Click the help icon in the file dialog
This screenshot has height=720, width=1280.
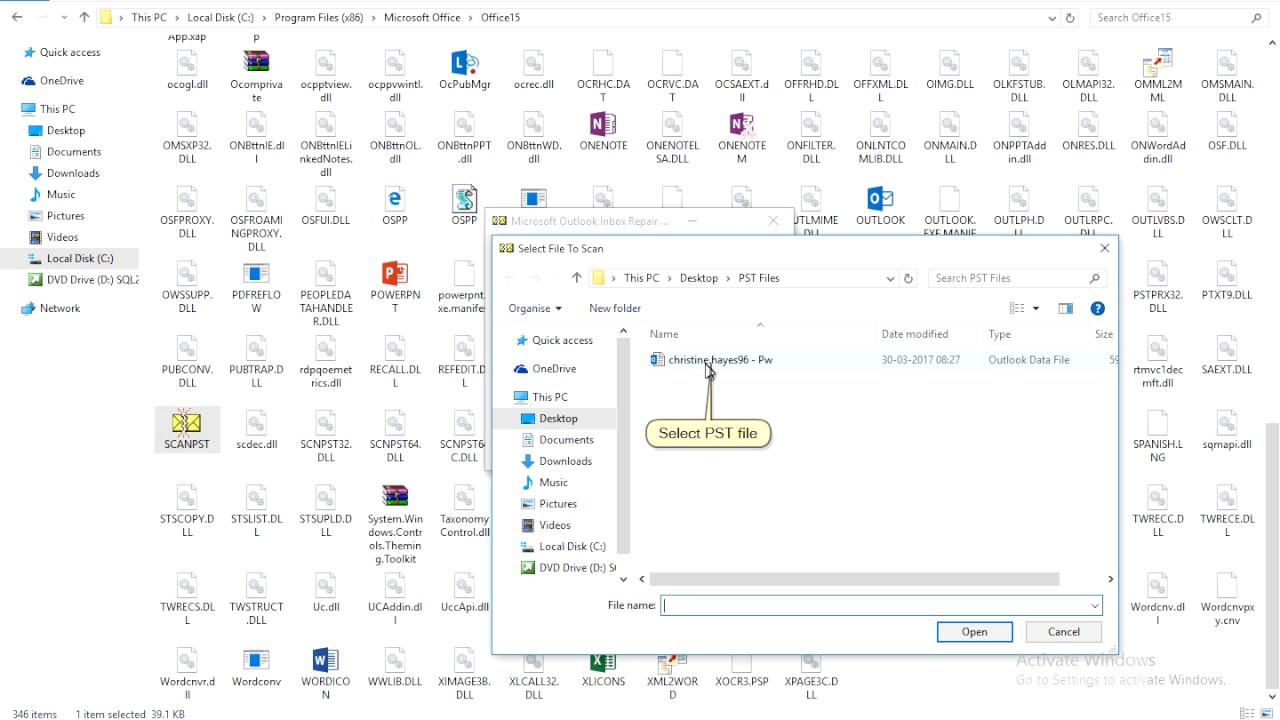pos(1097,308)
